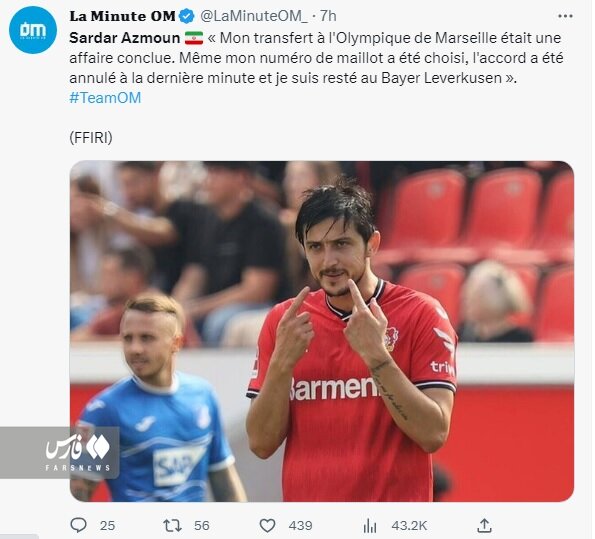Viewport: 595px width, 539px height.
Task: Click the tweet text about Olympique de Marseille
Action: pyautogui.click(x=316, y=58)
